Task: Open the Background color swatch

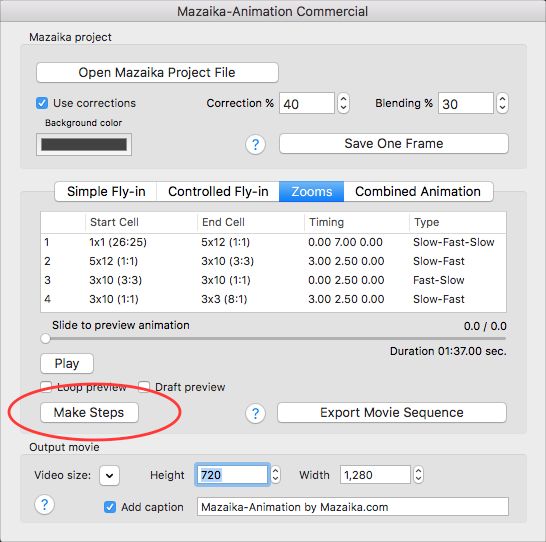Action: pyautogui.click(x=84, y=144)
